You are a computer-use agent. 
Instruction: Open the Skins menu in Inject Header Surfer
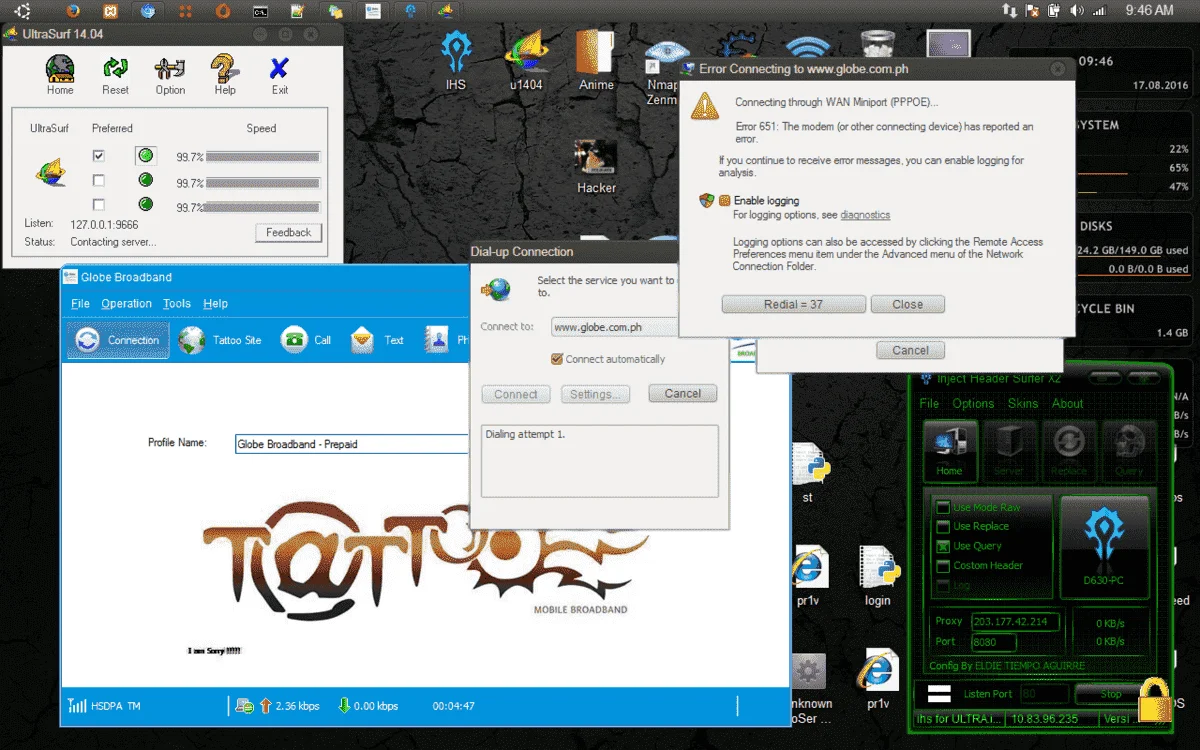1023,404
